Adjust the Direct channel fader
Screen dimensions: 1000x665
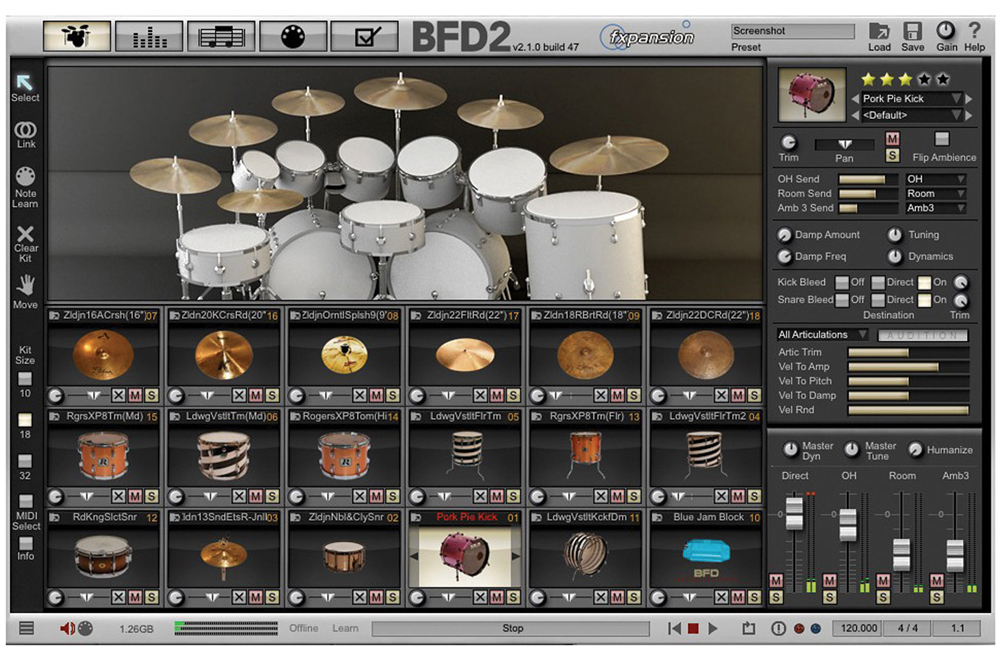[794, 513]
